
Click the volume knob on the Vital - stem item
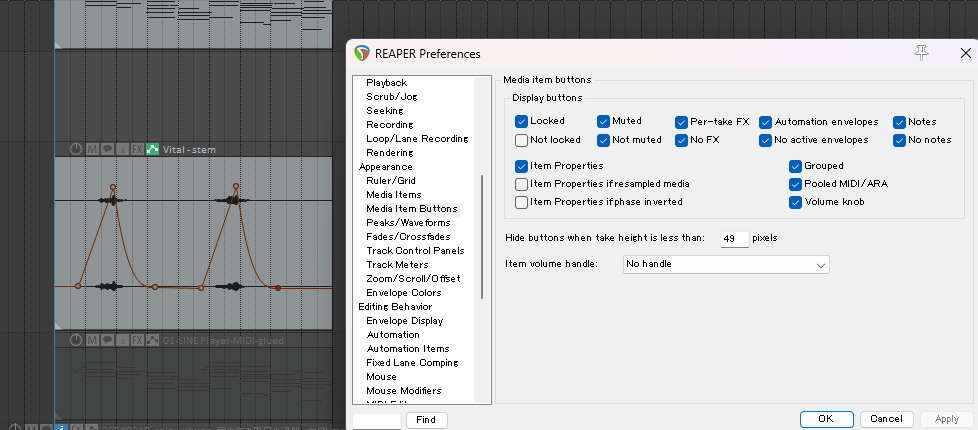75,149
